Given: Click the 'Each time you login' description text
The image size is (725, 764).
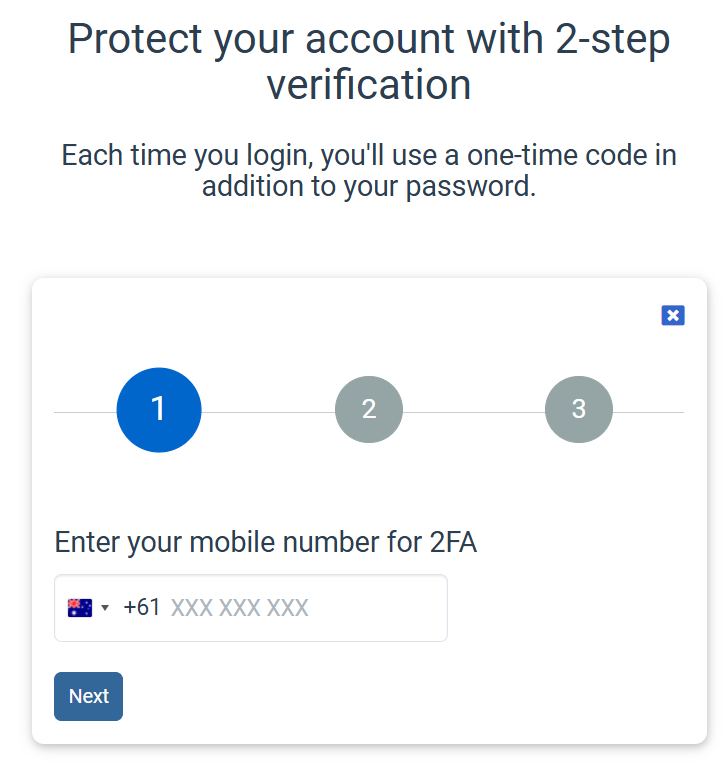Looking at the screenshot, I should click(x=369, y=171).
